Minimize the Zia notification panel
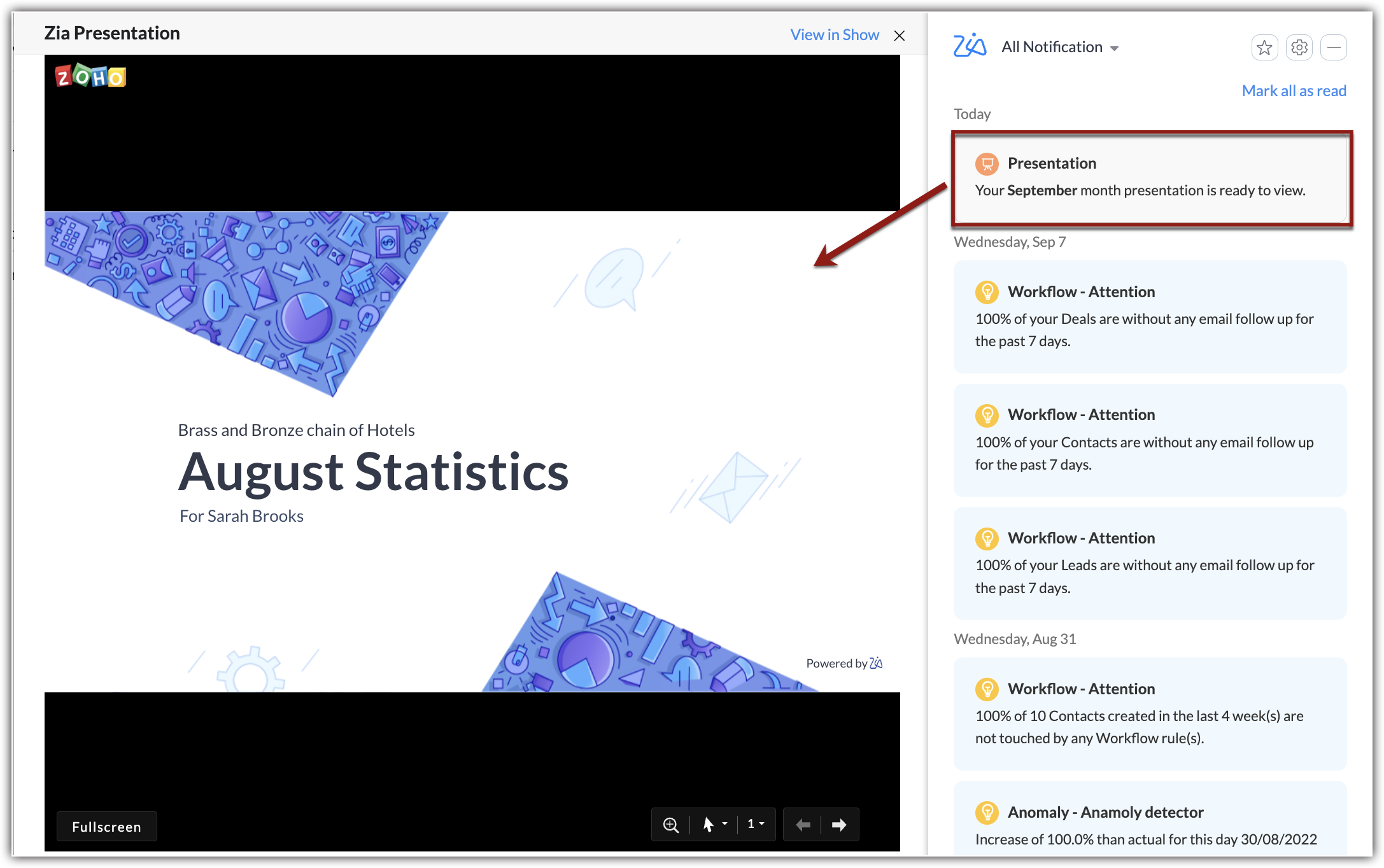 [1333, 48]
